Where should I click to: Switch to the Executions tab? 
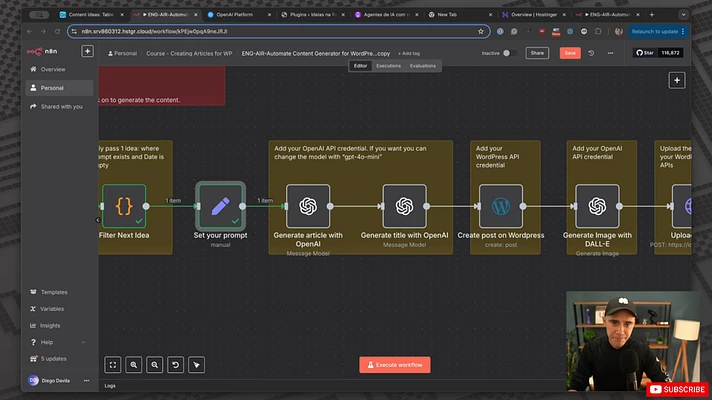(x=388, y=66)
